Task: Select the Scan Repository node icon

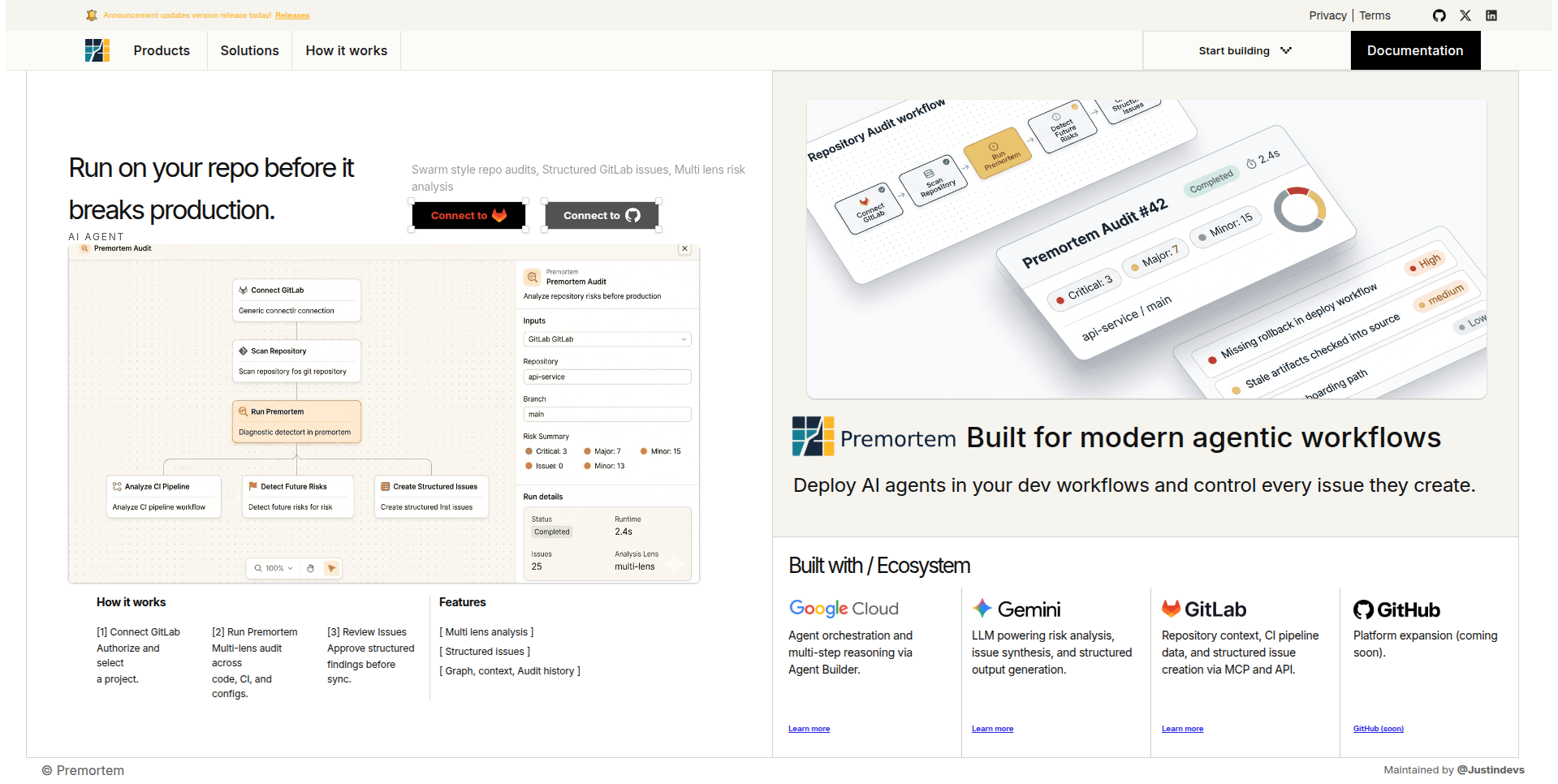Action: point(243,351)
